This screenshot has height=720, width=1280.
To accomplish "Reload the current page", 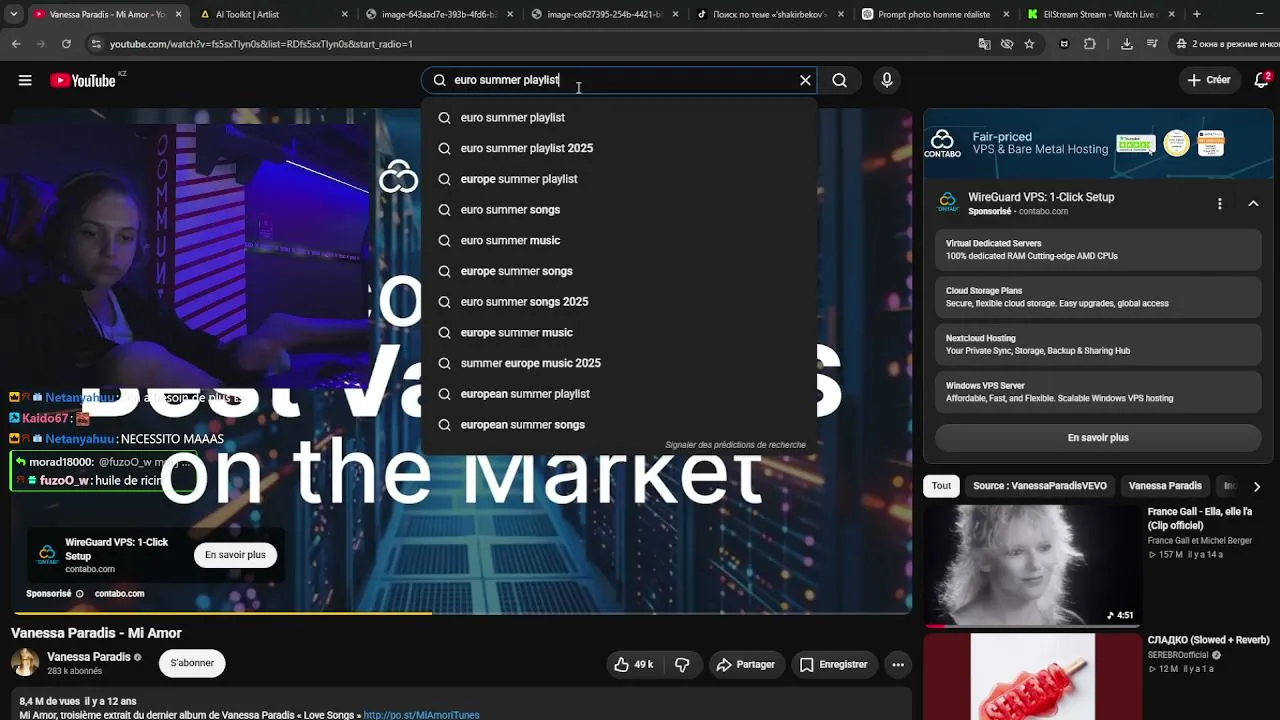I will point(66,44).
